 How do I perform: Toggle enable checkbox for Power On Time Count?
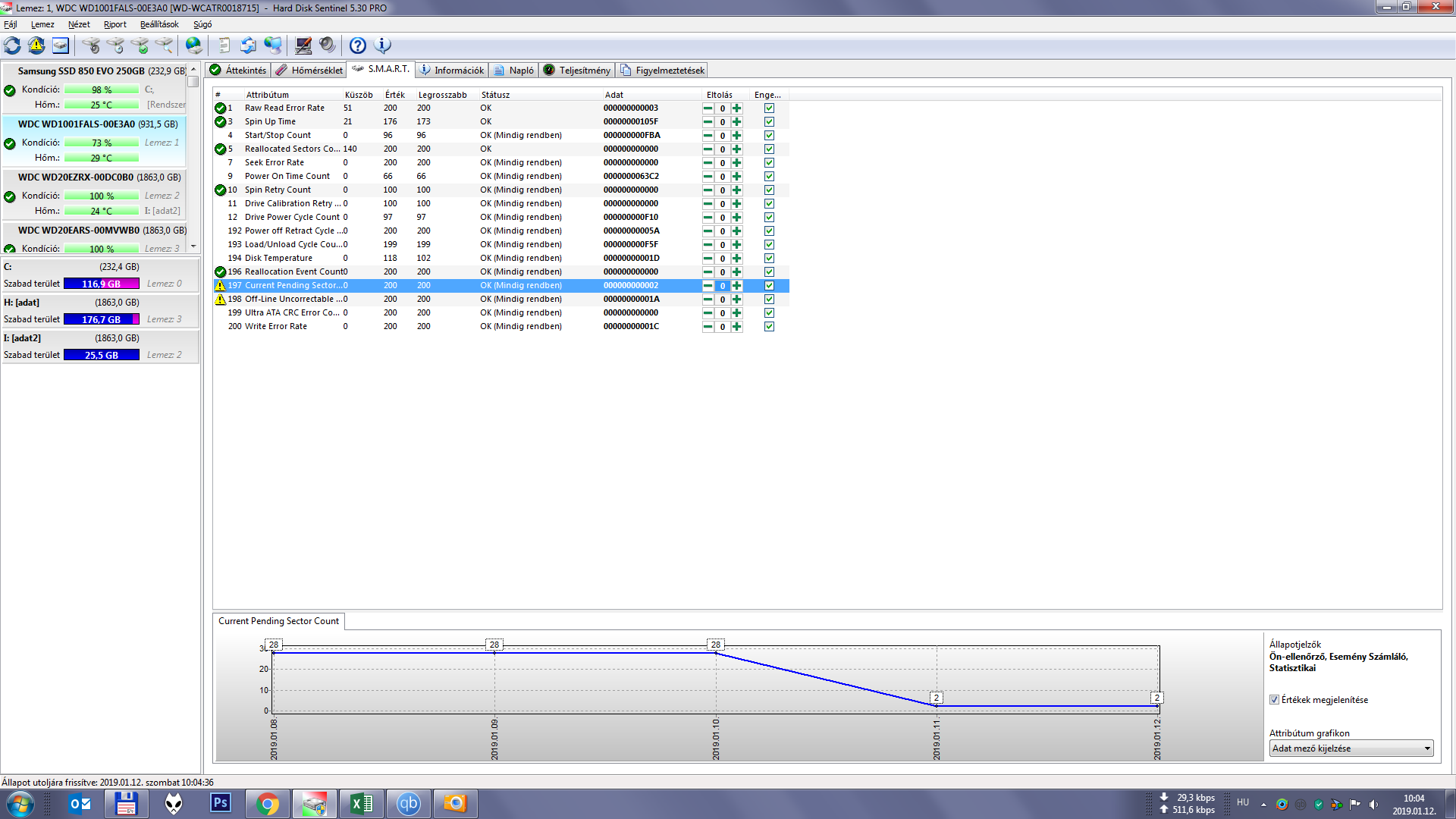769,176
